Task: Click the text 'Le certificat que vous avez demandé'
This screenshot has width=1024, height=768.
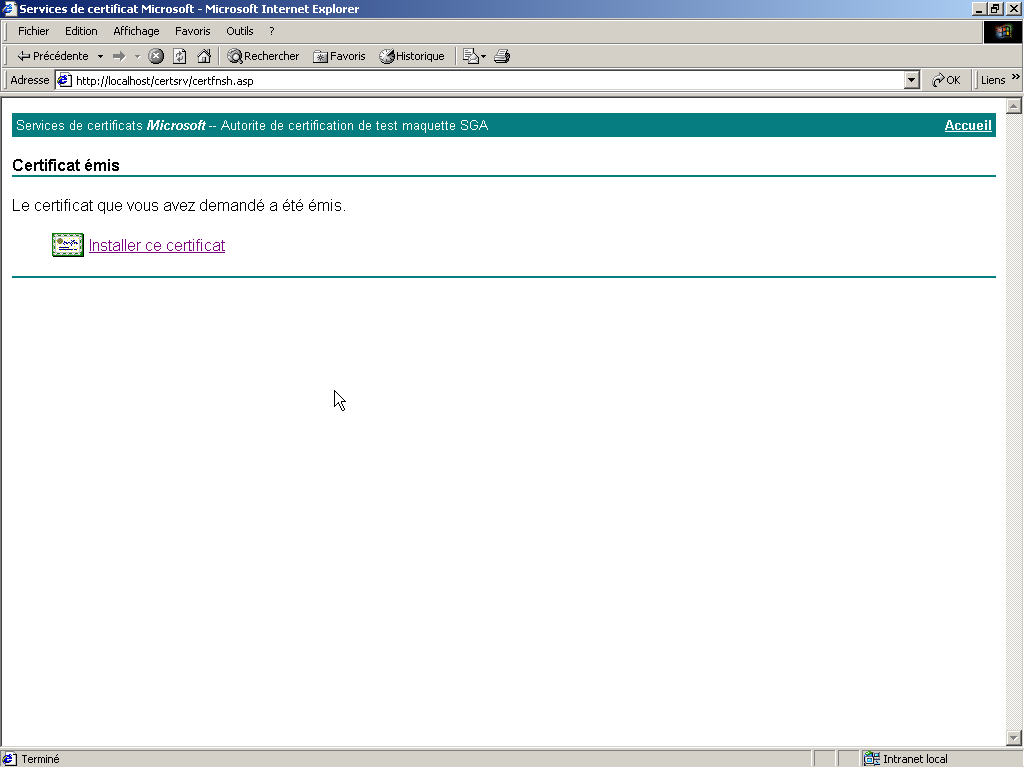Action: (140, 206)
